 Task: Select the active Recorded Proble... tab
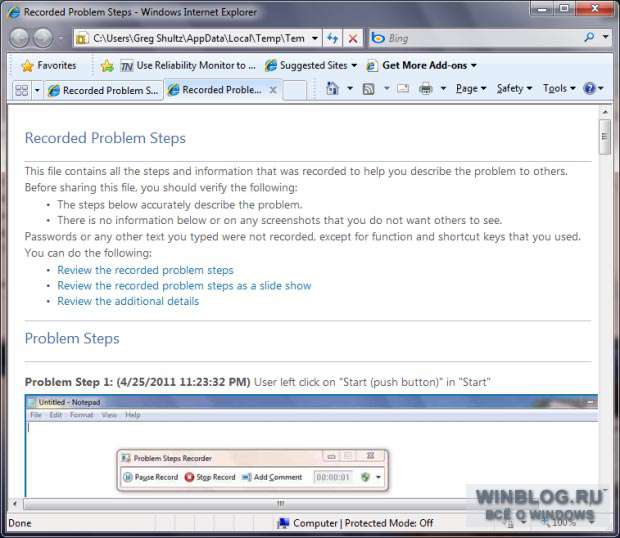(215, 90)
